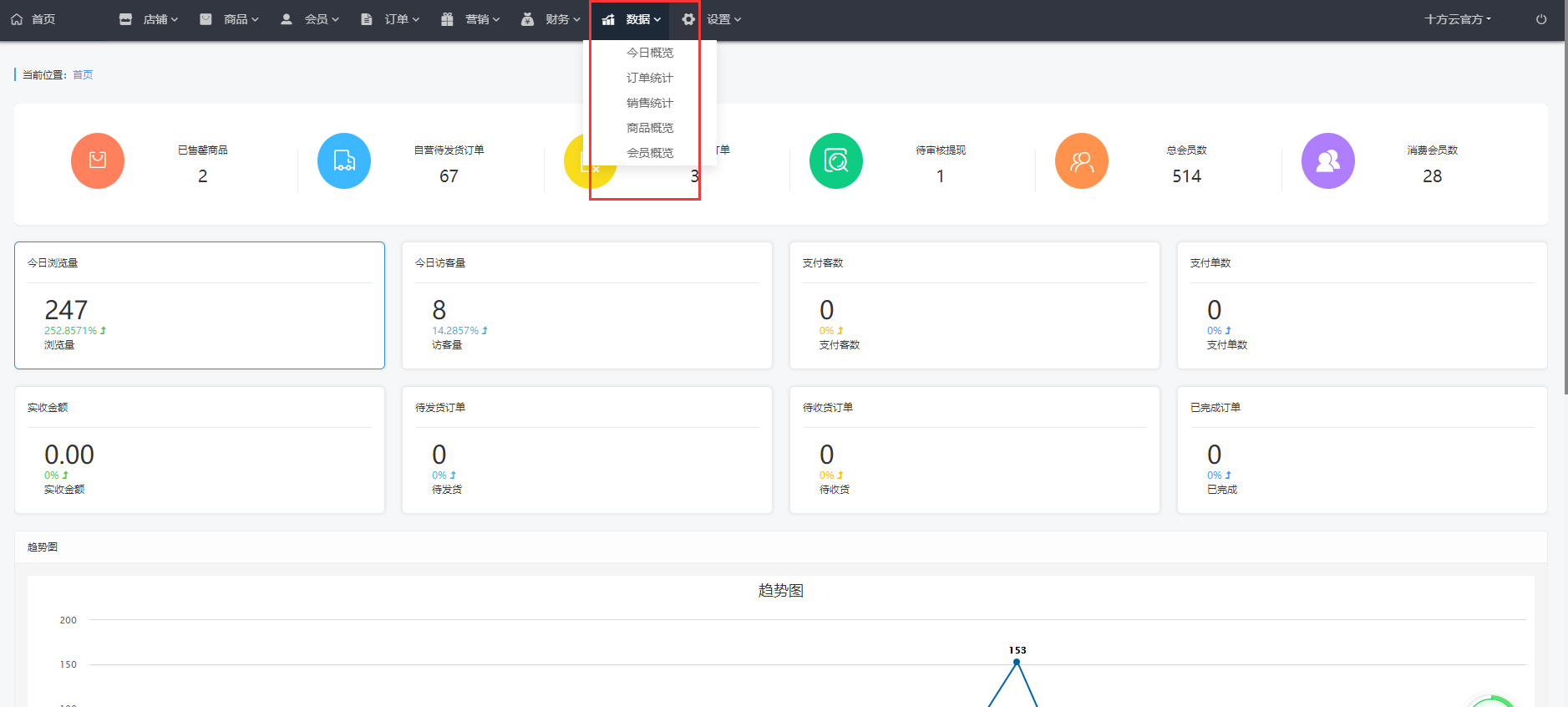Choose 商品概览 in the data menu
This screenshot has width=1568, height=707.
650,128
